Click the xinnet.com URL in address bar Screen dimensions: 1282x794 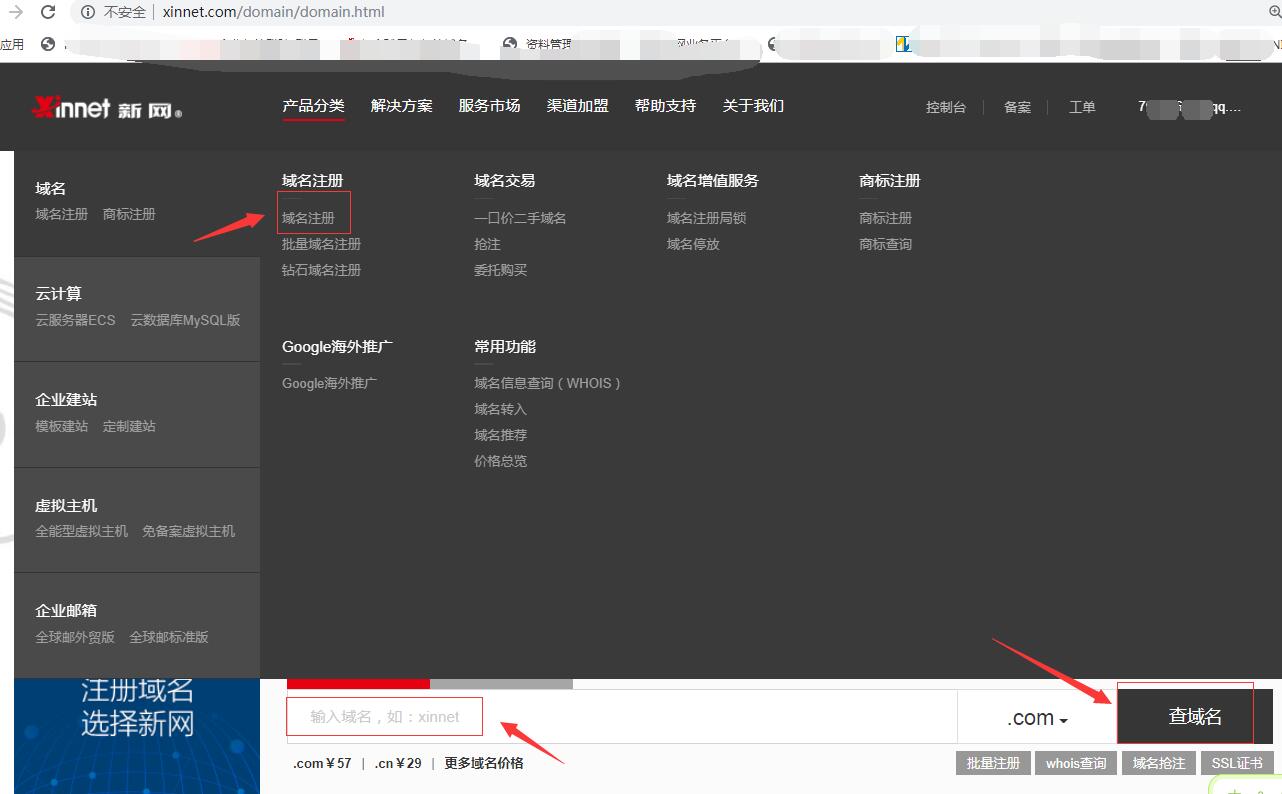coord(273,12)
